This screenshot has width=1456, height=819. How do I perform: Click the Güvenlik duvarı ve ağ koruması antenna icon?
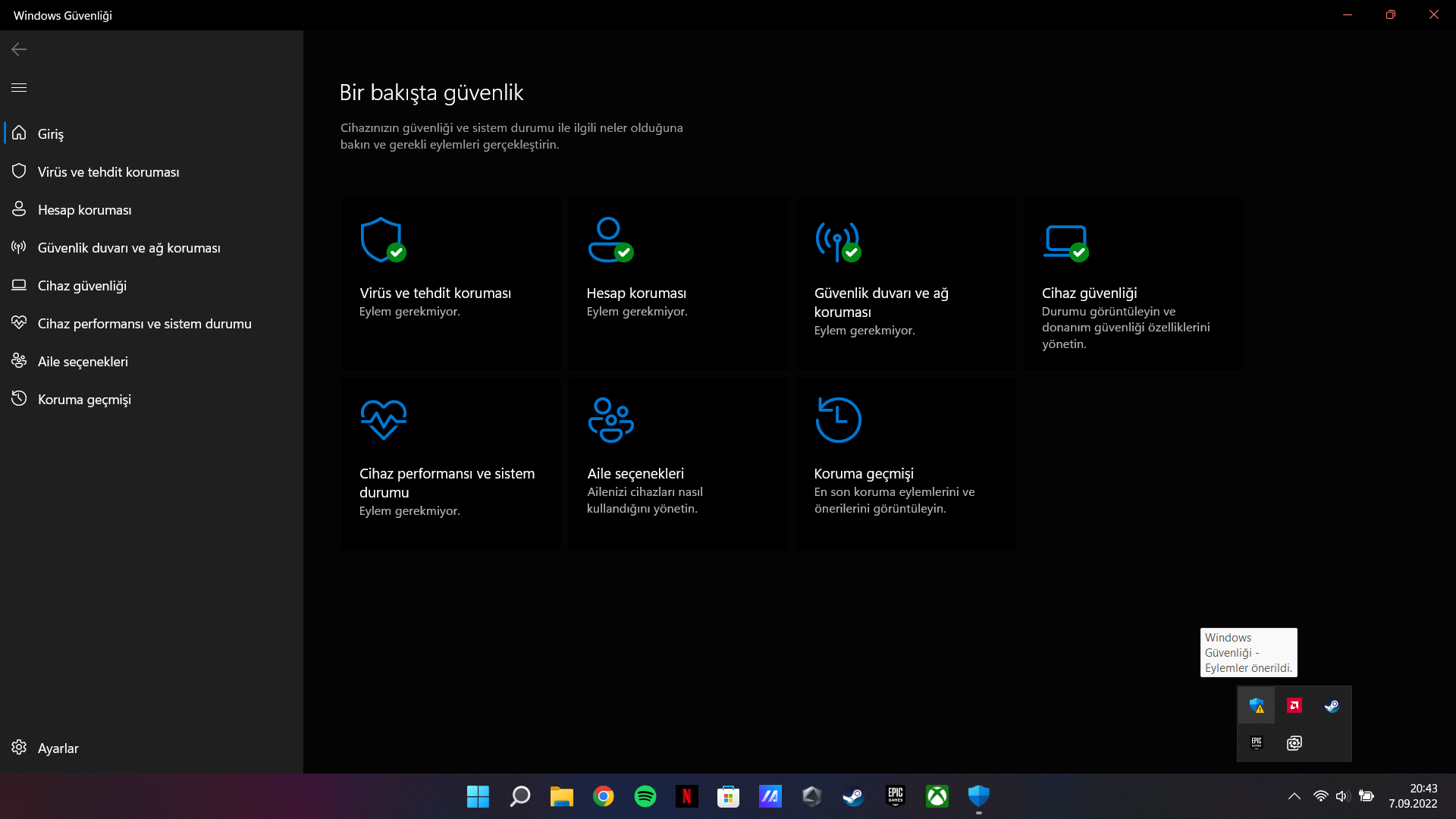837,240
